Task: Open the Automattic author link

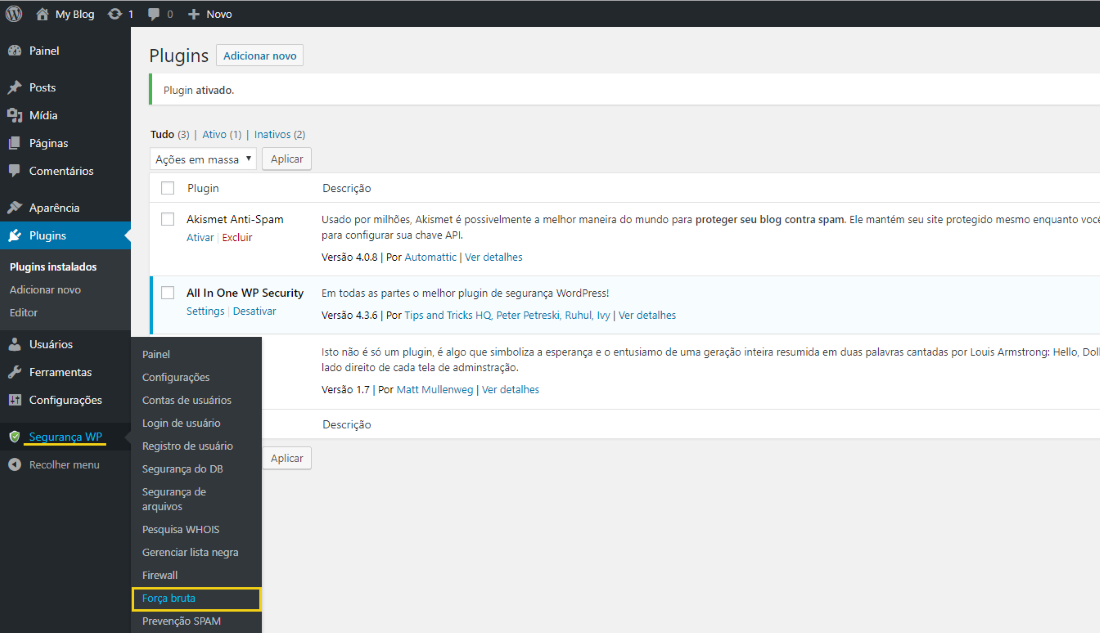Action: (x=430, y=258)
